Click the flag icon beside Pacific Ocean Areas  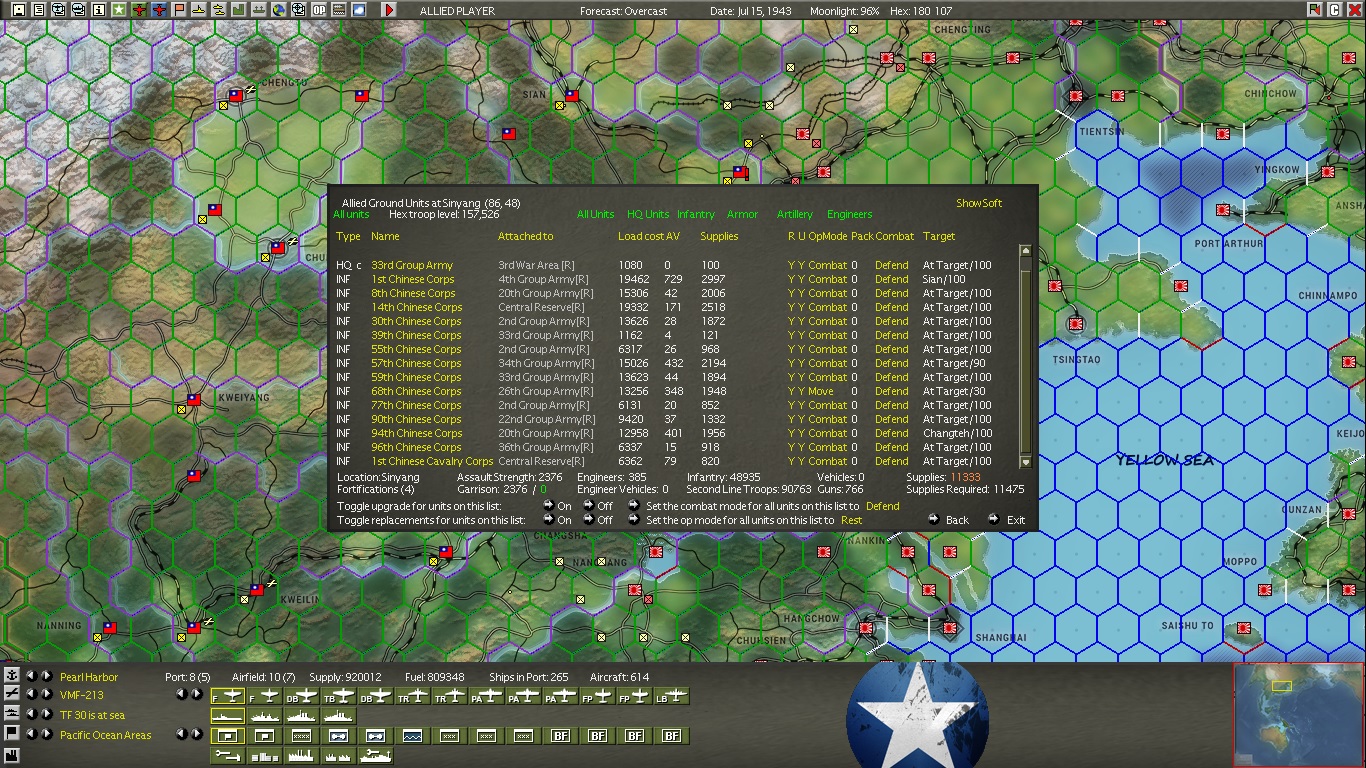11,734
